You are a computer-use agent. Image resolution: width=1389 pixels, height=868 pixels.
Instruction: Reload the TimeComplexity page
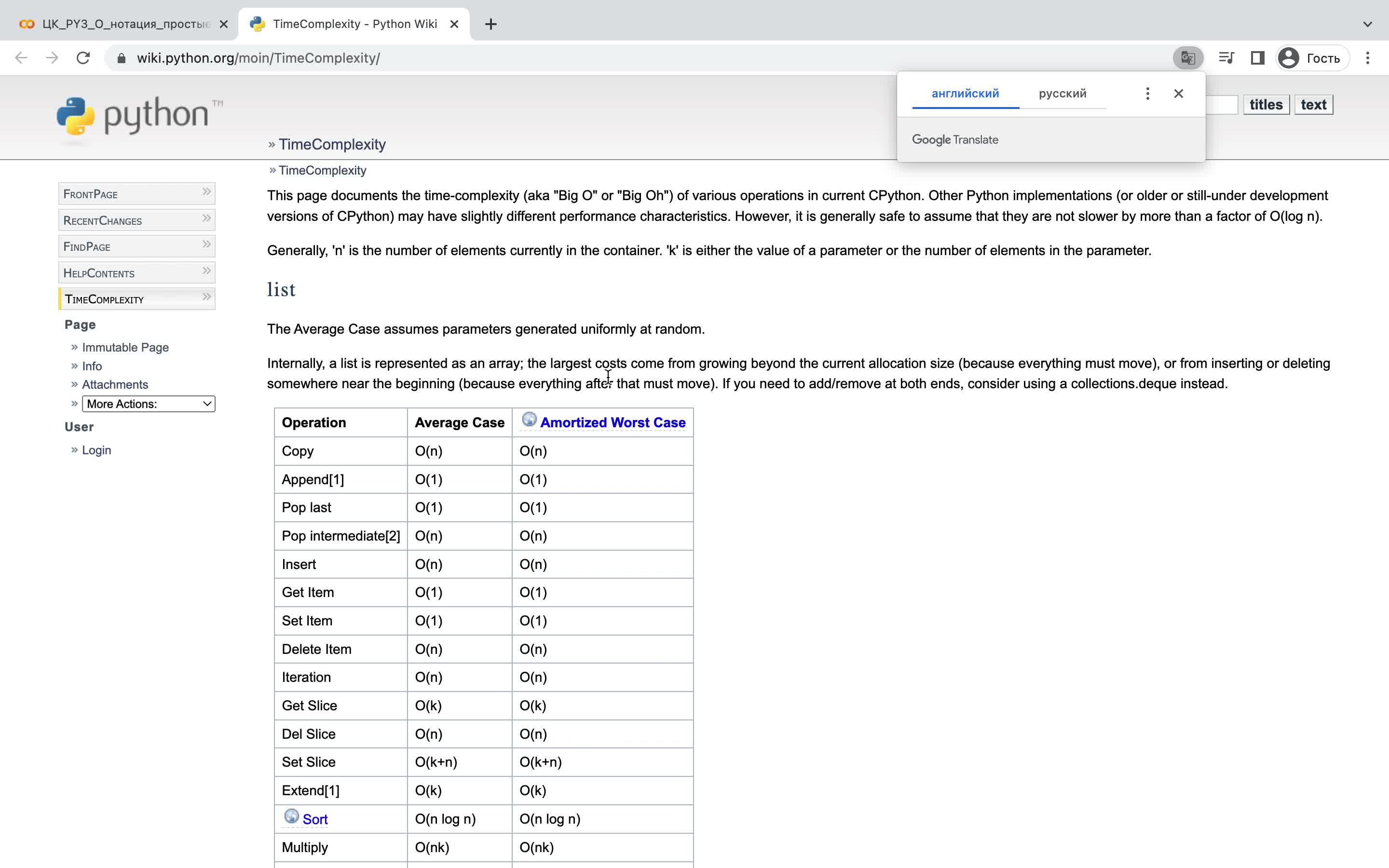click(83, 58)
